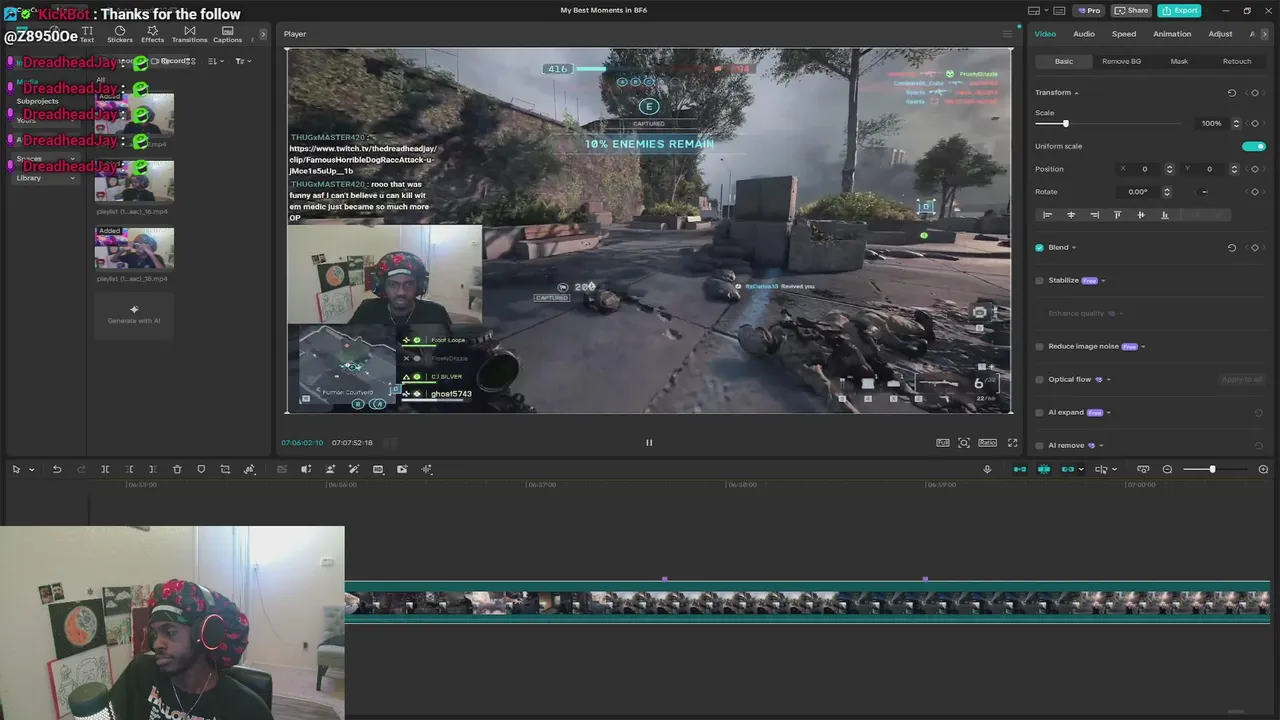Click the Export button
The image size is (1280, 720).
pos(1179,10)
